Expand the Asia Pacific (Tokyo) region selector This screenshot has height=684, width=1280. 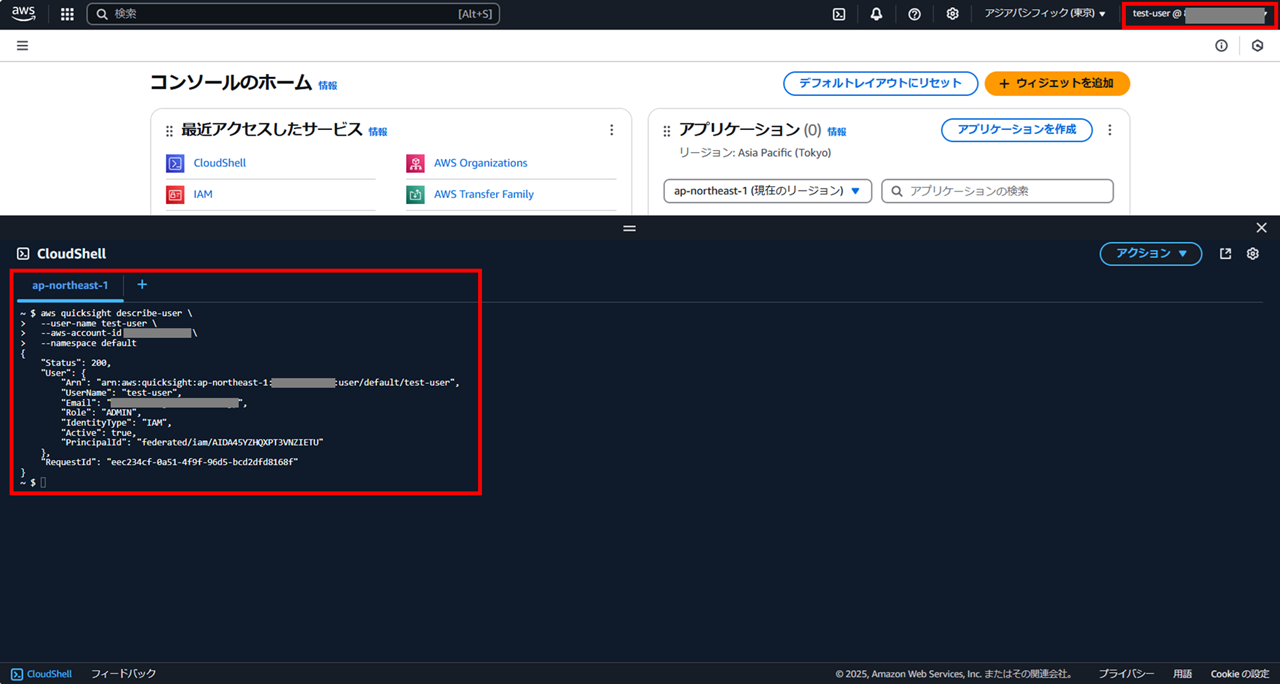click(x=1045, y=14)
